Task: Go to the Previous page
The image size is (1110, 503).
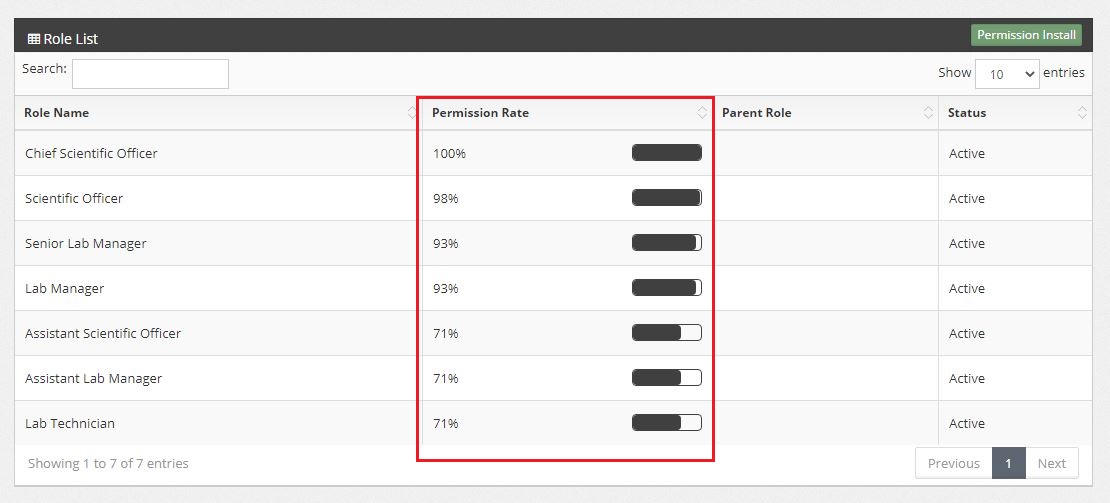Action: point(953,463)
